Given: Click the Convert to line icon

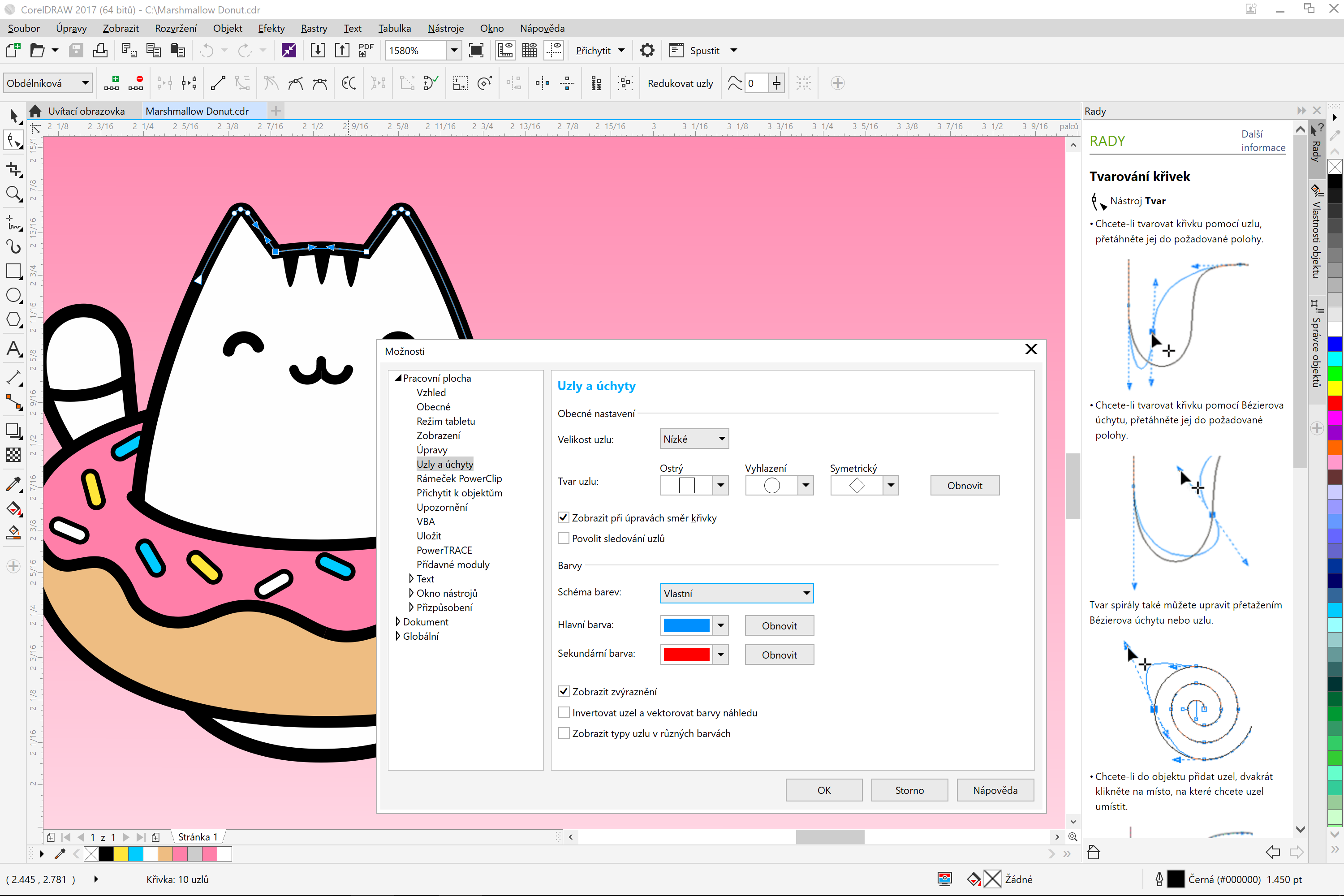Looking at the screenshot, I should pyautogui.click(x=218, y=83).
